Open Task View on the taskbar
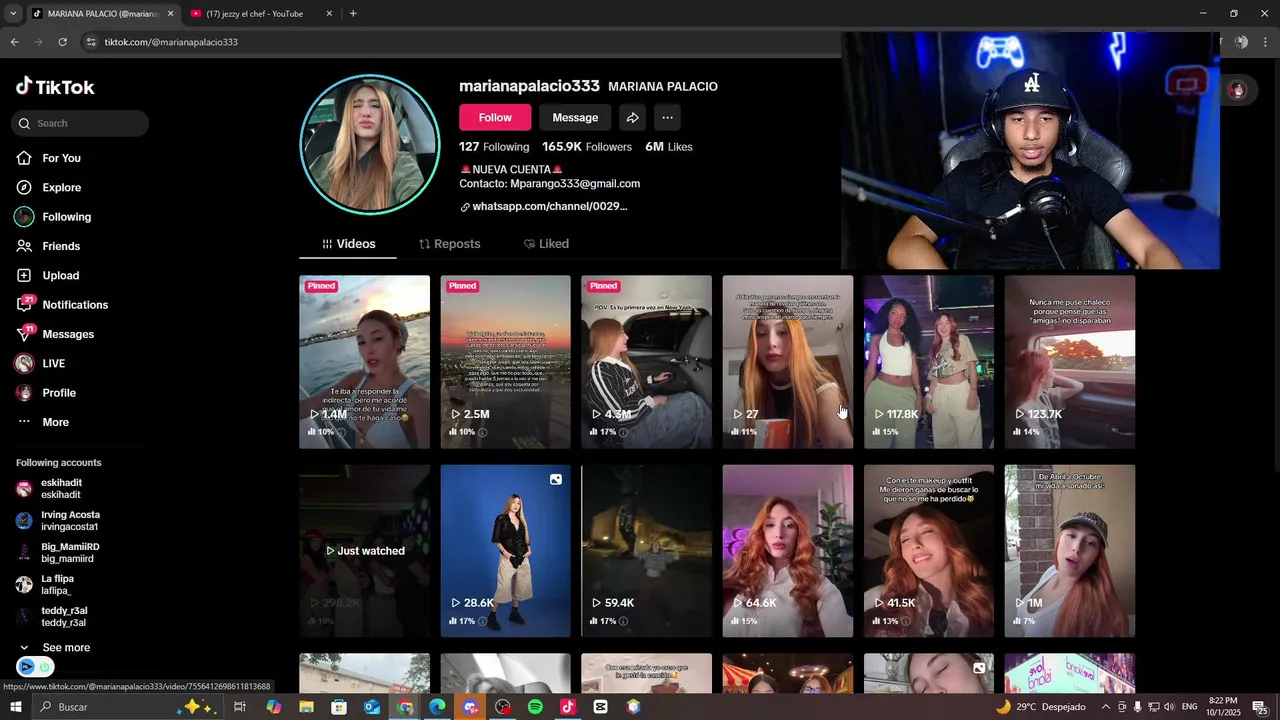 240,707
